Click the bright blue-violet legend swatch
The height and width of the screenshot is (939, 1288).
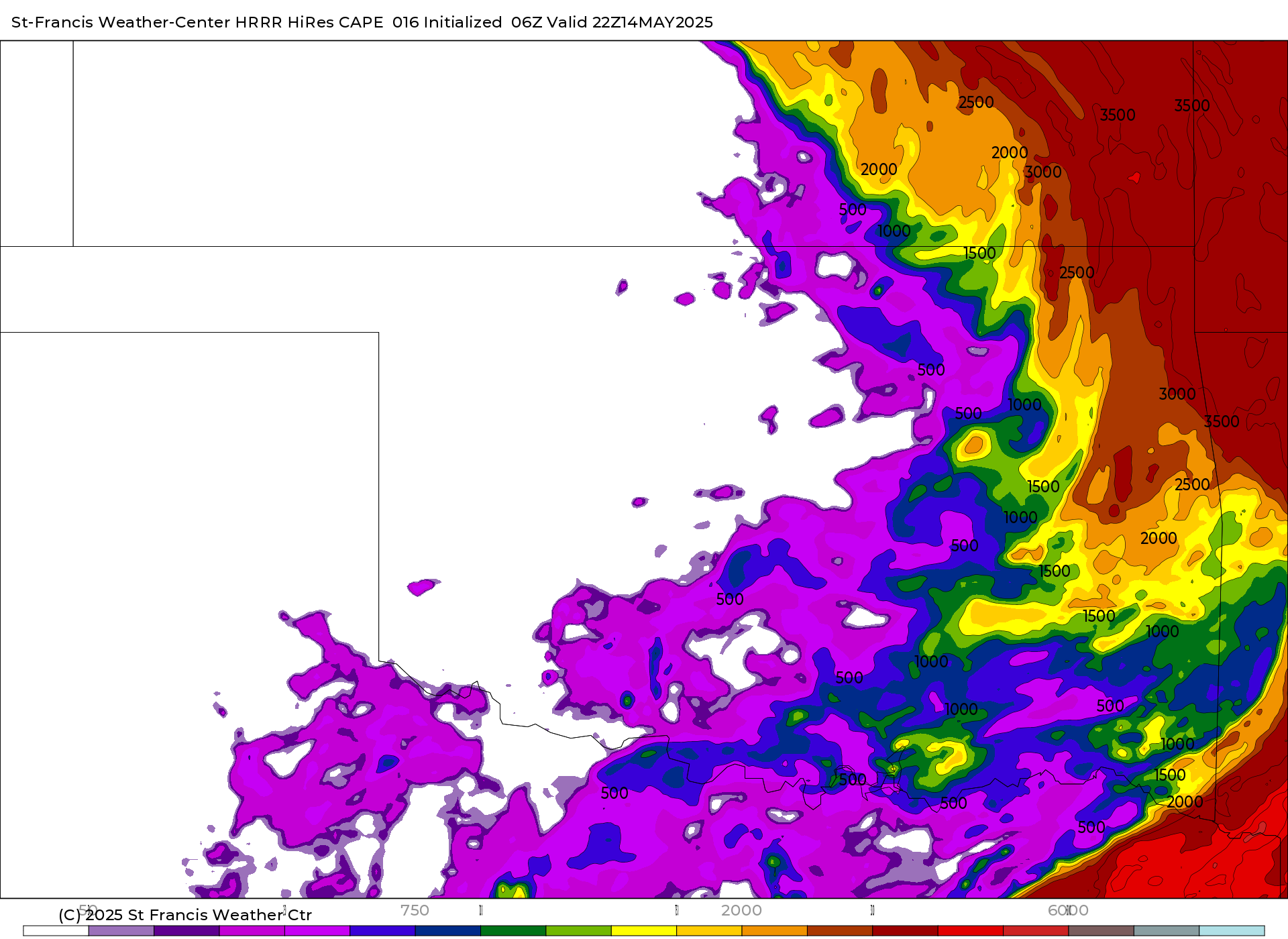pyautogui.click(x=382, y=931)
